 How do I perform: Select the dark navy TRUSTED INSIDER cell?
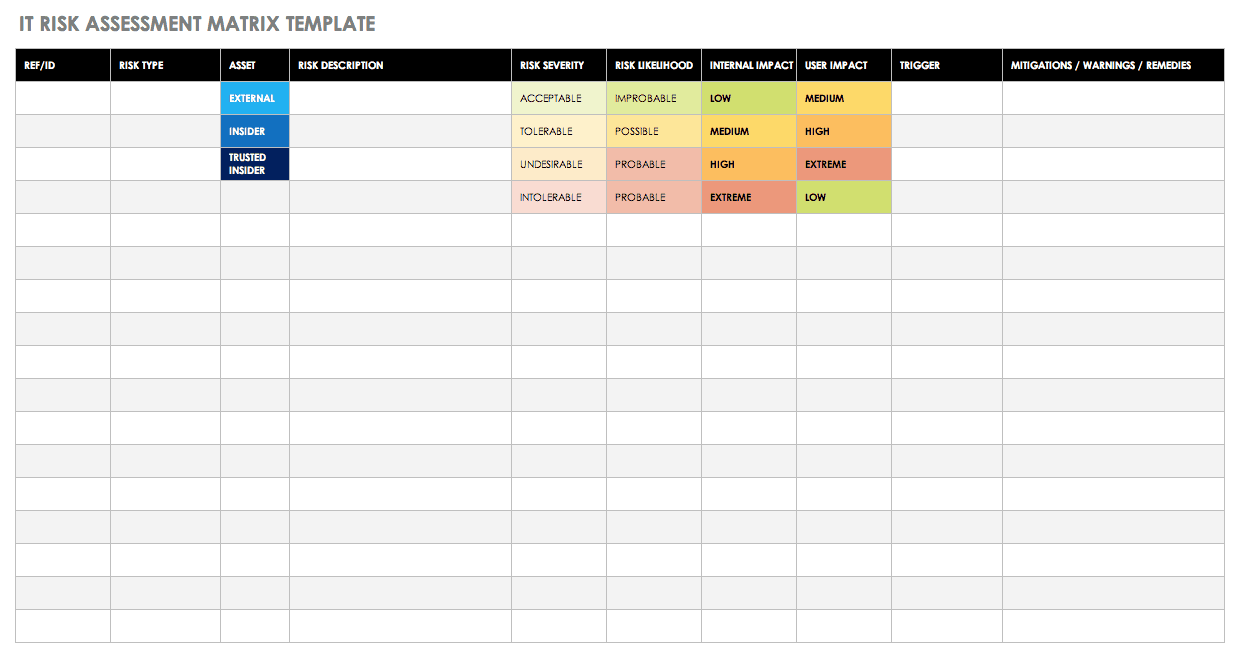click(255, 164)
